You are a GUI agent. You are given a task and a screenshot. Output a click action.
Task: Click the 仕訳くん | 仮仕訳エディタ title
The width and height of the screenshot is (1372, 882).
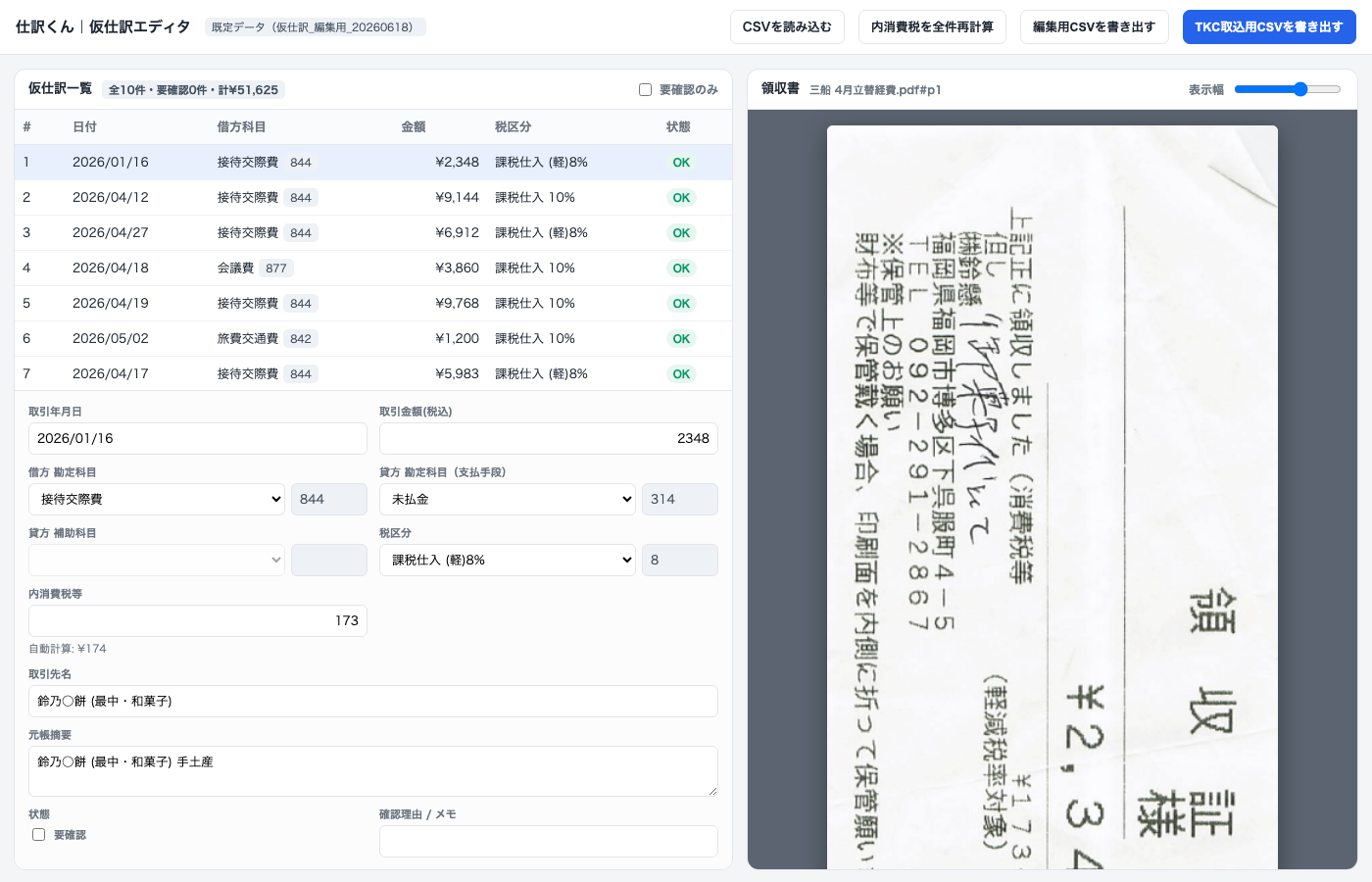pyautogui.click(x=103, y=26)
